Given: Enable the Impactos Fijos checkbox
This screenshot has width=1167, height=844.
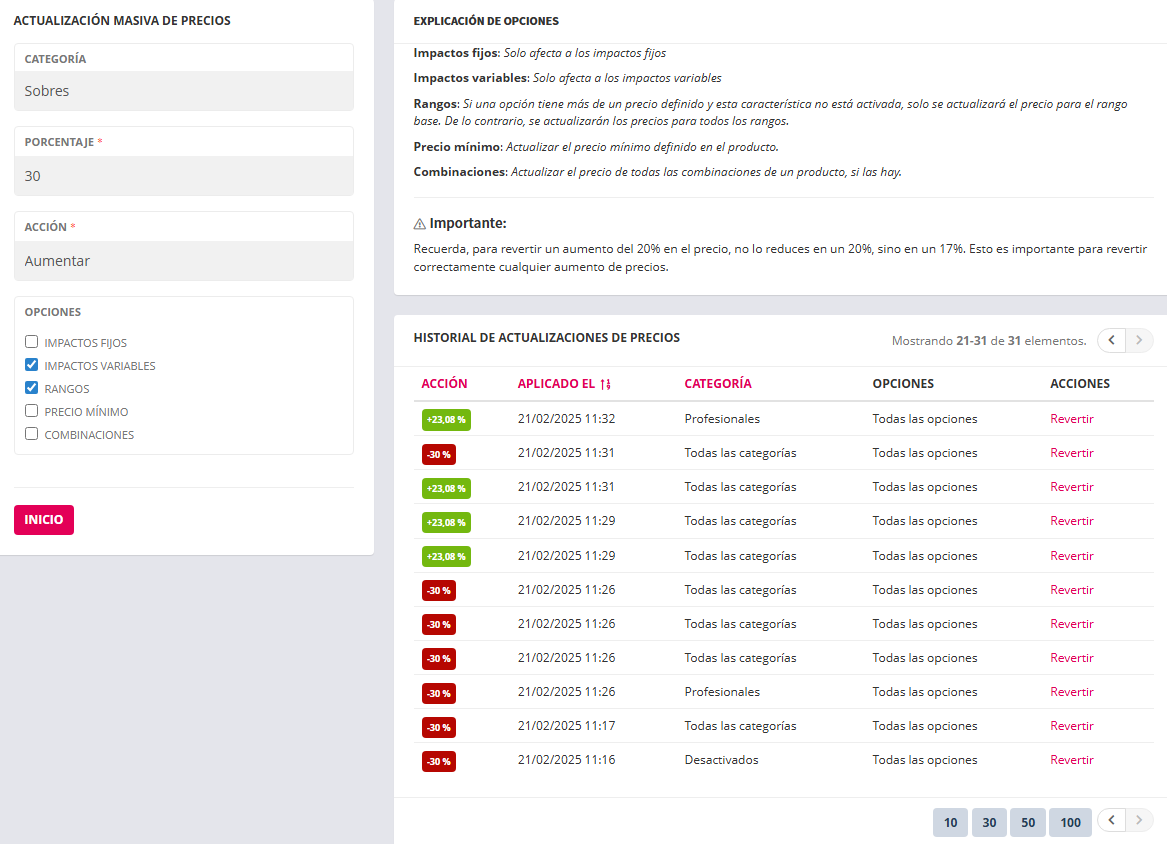Looking at the screenshot, I should 32,343.
